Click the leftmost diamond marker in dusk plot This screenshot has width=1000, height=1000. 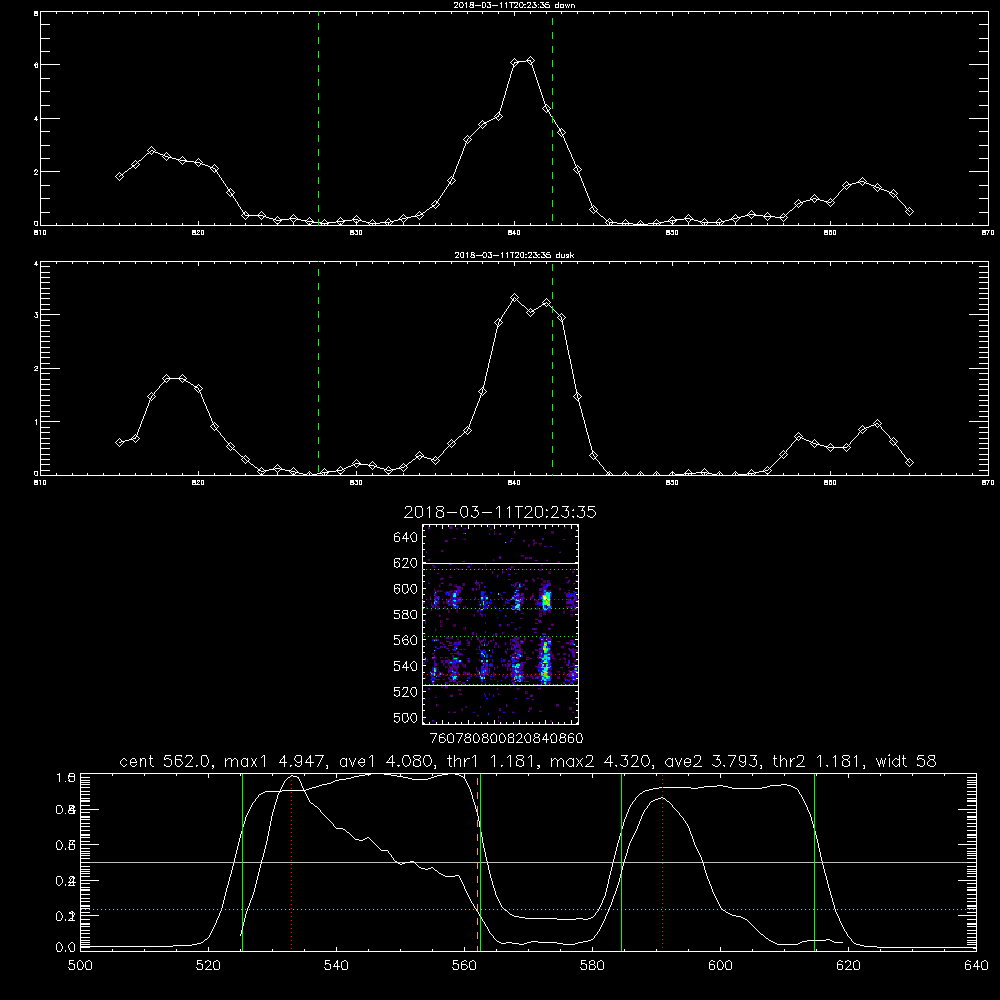[119, 442]
